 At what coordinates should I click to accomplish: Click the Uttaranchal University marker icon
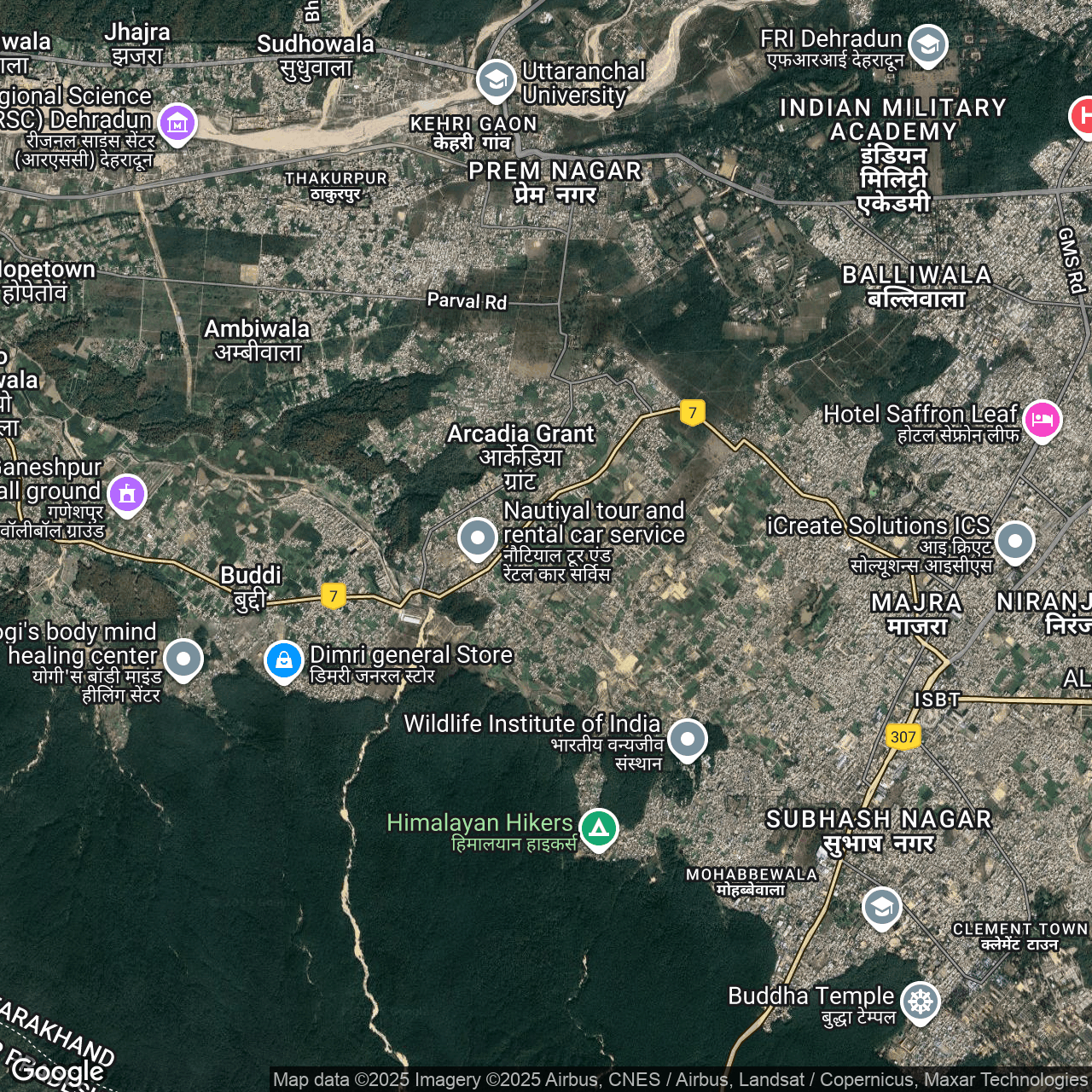[x=496, y=79]
